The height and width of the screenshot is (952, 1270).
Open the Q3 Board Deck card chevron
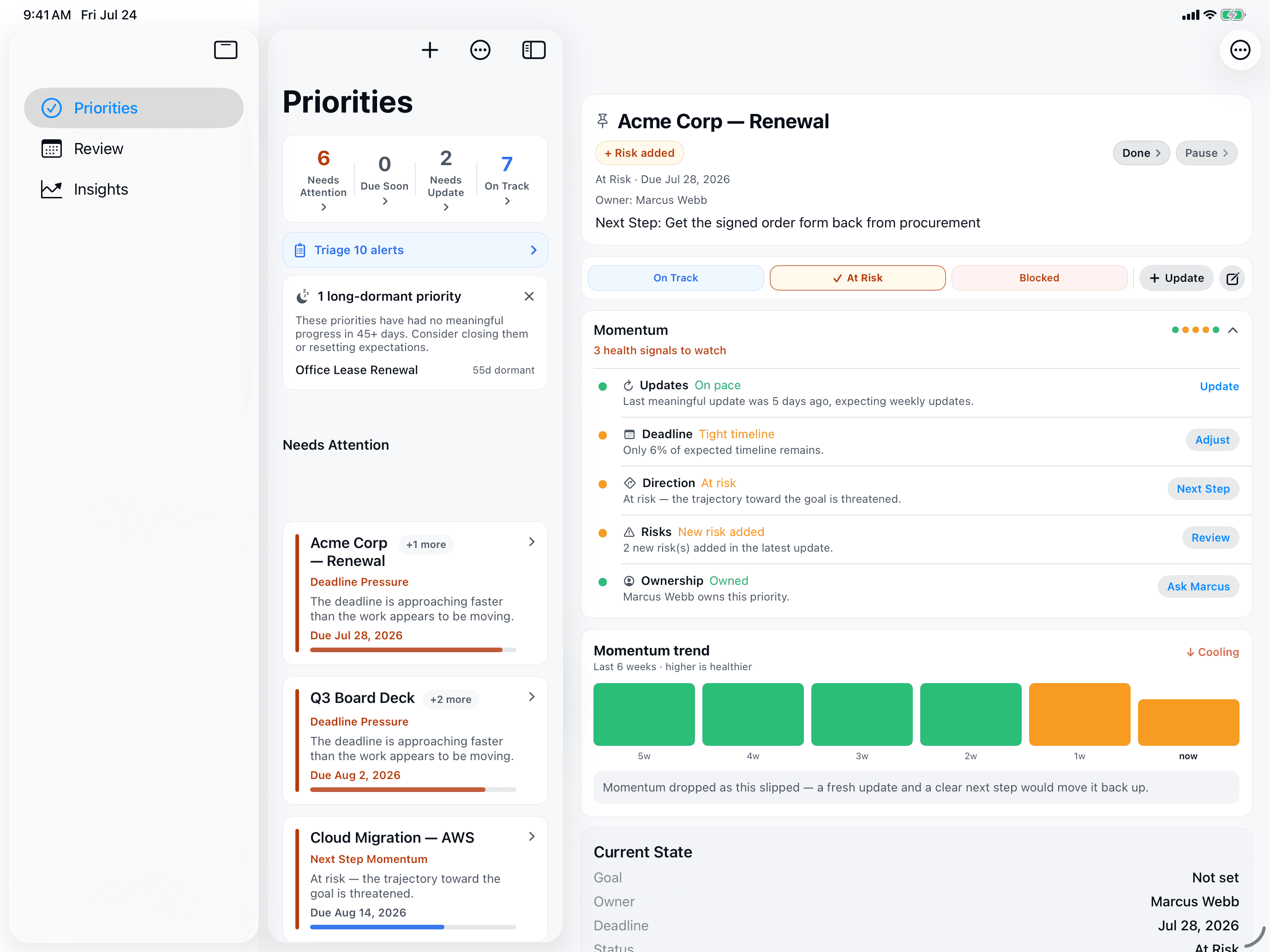[532, 696]
